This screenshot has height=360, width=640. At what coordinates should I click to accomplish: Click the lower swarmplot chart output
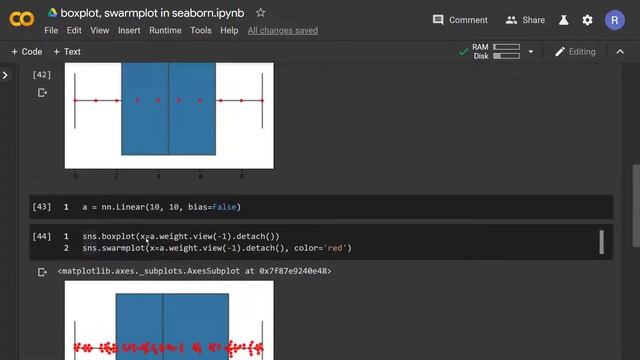pos(169,320)
